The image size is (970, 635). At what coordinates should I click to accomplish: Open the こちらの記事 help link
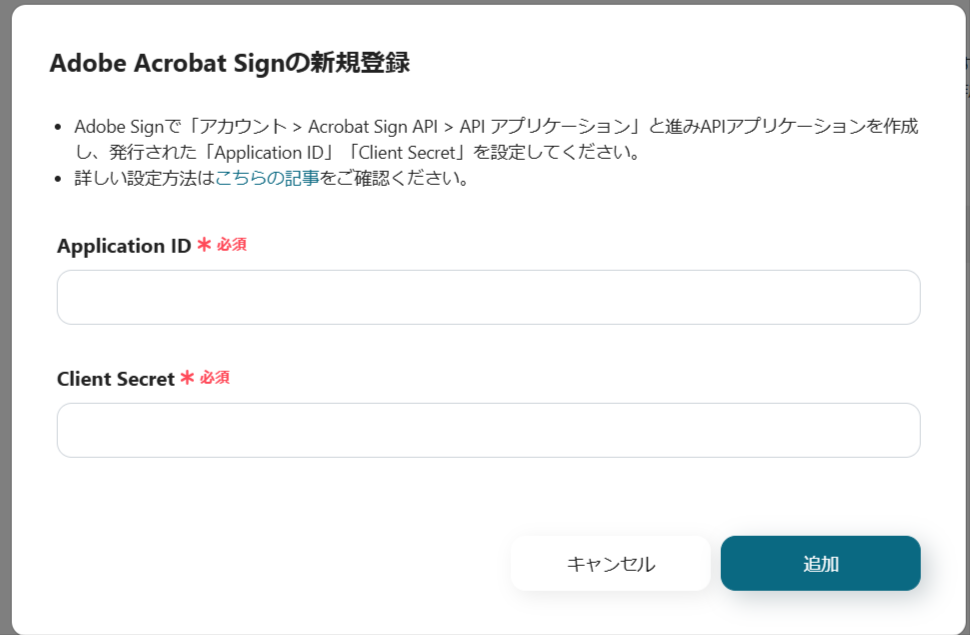click(x=267, y=180)
